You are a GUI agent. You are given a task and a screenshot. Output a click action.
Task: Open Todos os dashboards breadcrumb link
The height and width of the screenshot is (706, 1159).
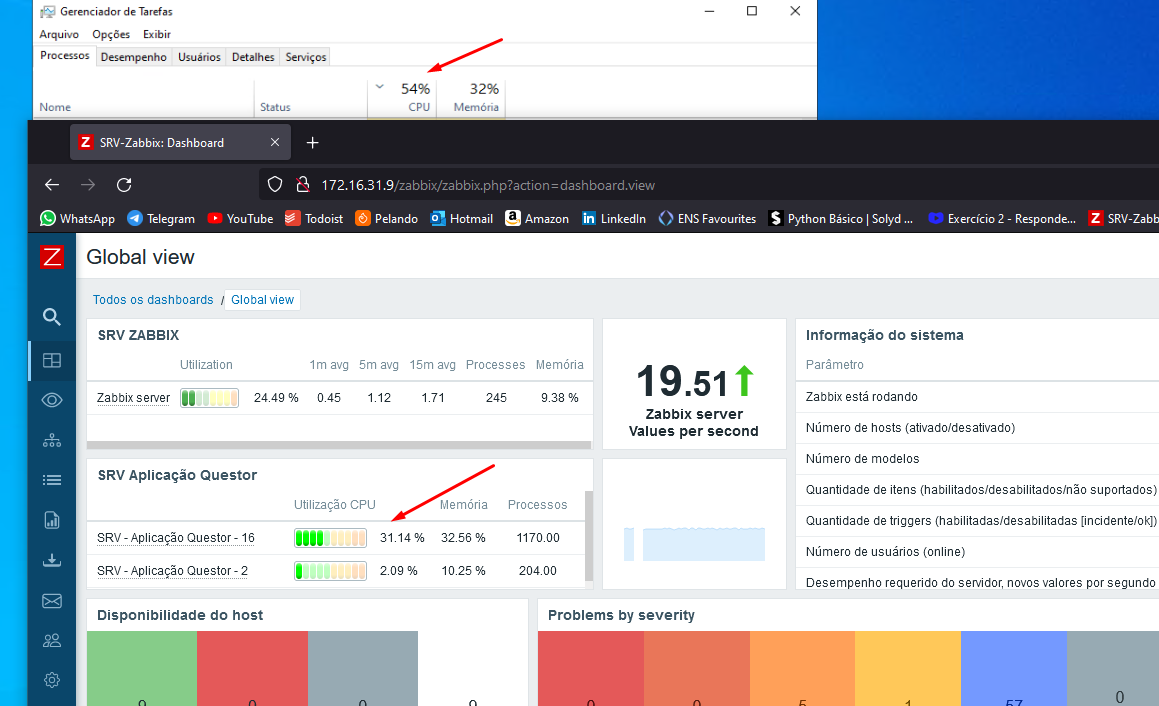[153, 299]
